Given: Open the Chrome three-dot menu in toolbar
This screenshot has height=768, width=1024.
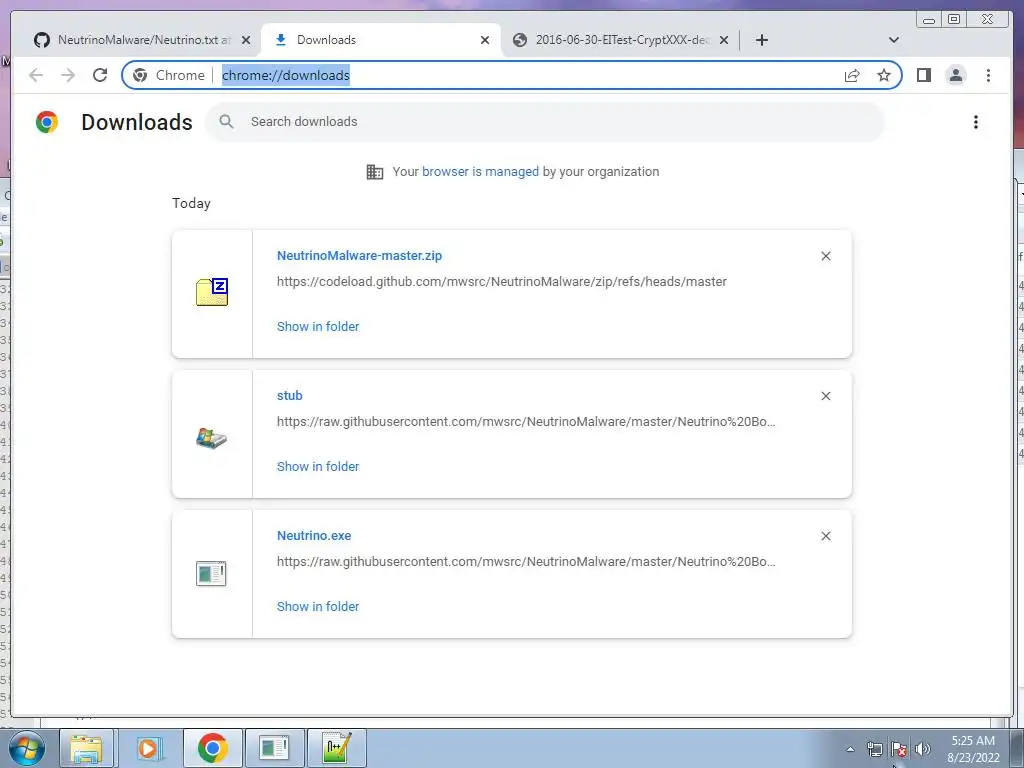Looking at the screenshot, I should [x=988, y=75].
